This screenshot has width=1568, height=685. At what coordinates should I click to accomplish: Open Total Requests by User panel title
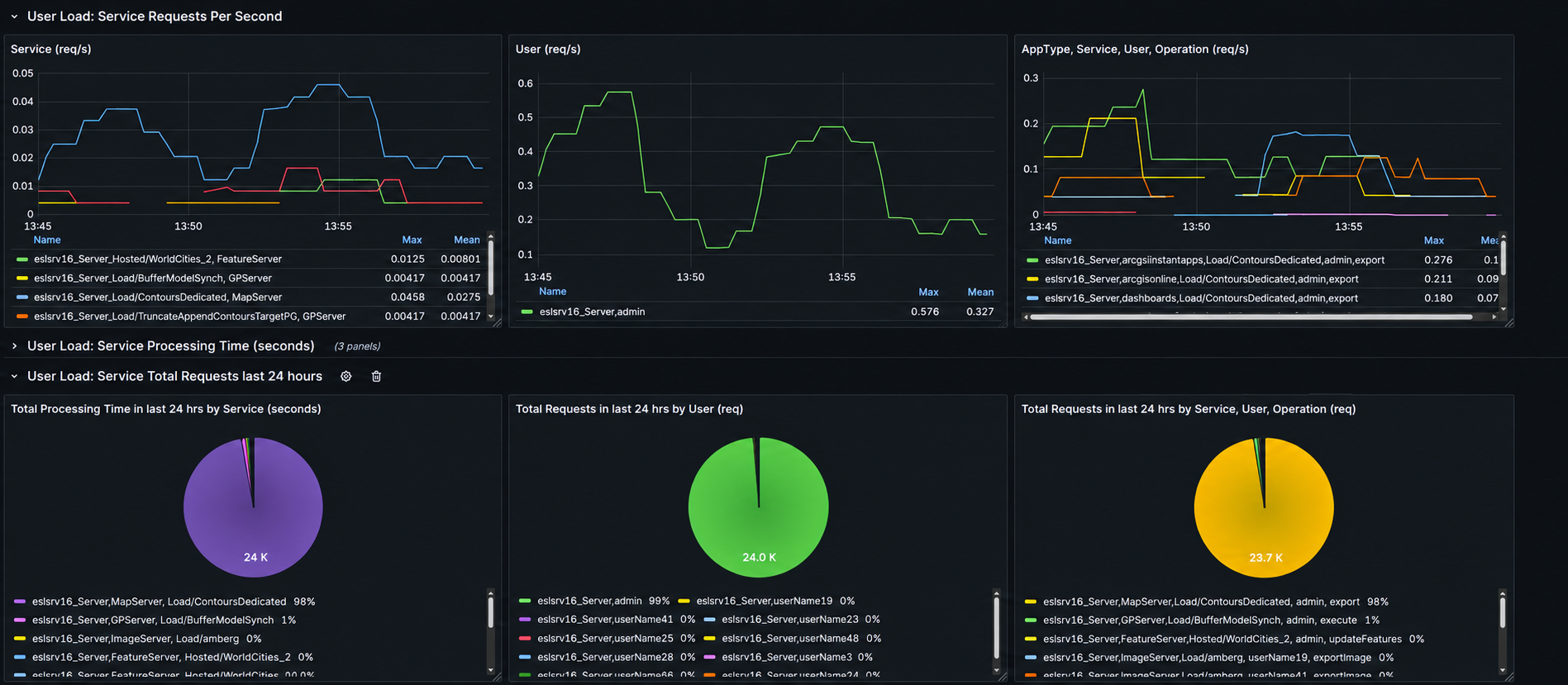[629, 409]
